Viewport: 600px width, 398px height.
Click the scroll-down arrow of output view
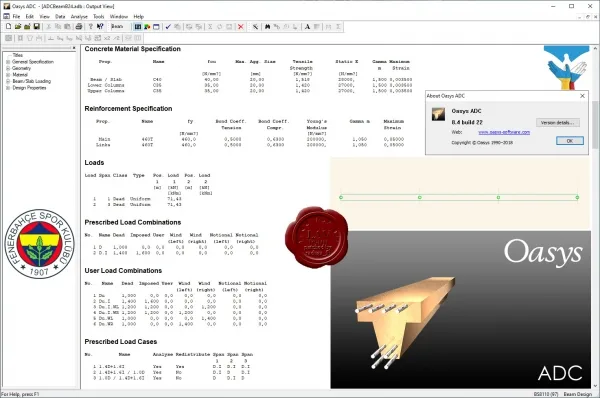[595, 386]
